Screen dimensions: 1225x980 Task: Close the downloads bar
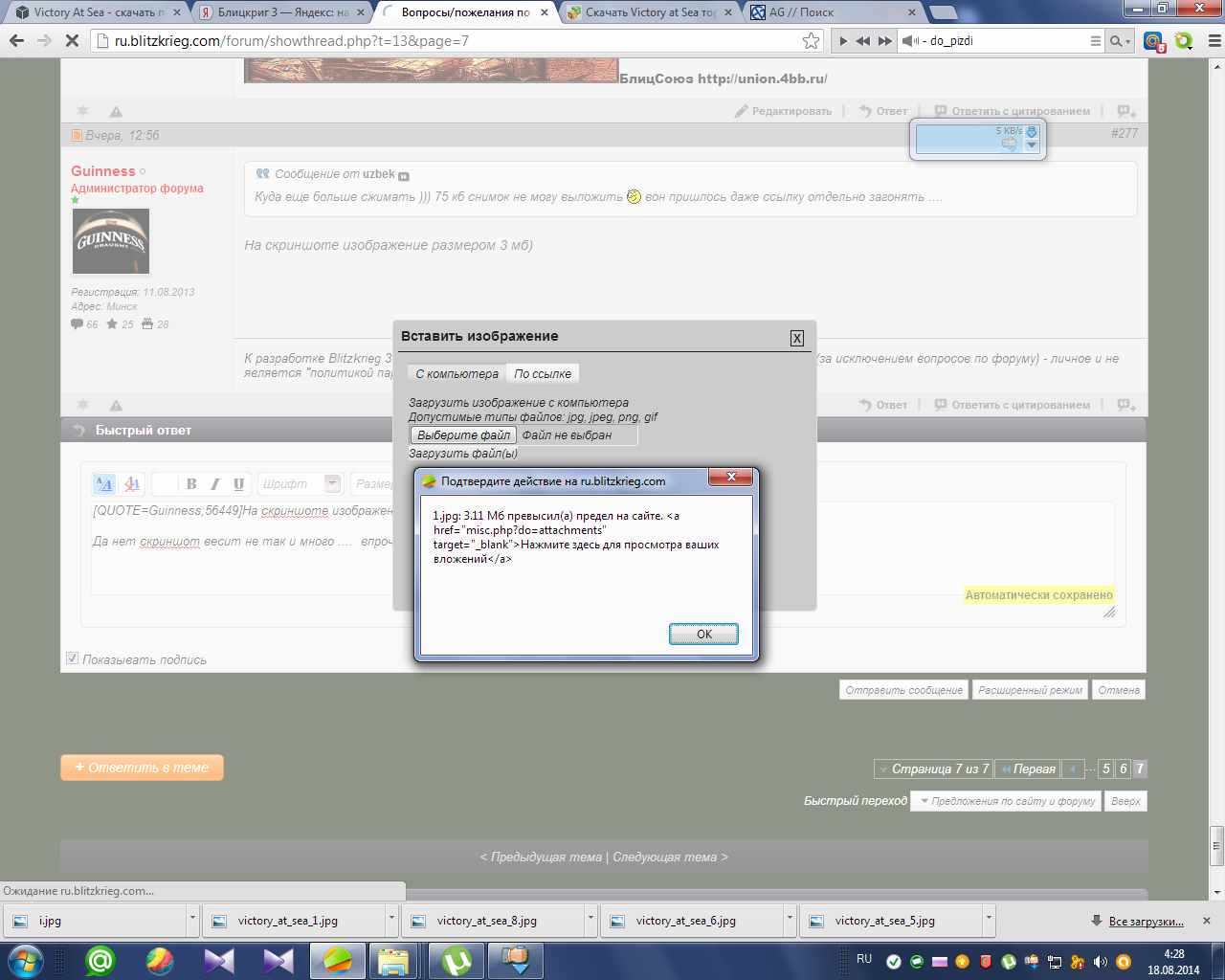click(x=1207, y=921)
